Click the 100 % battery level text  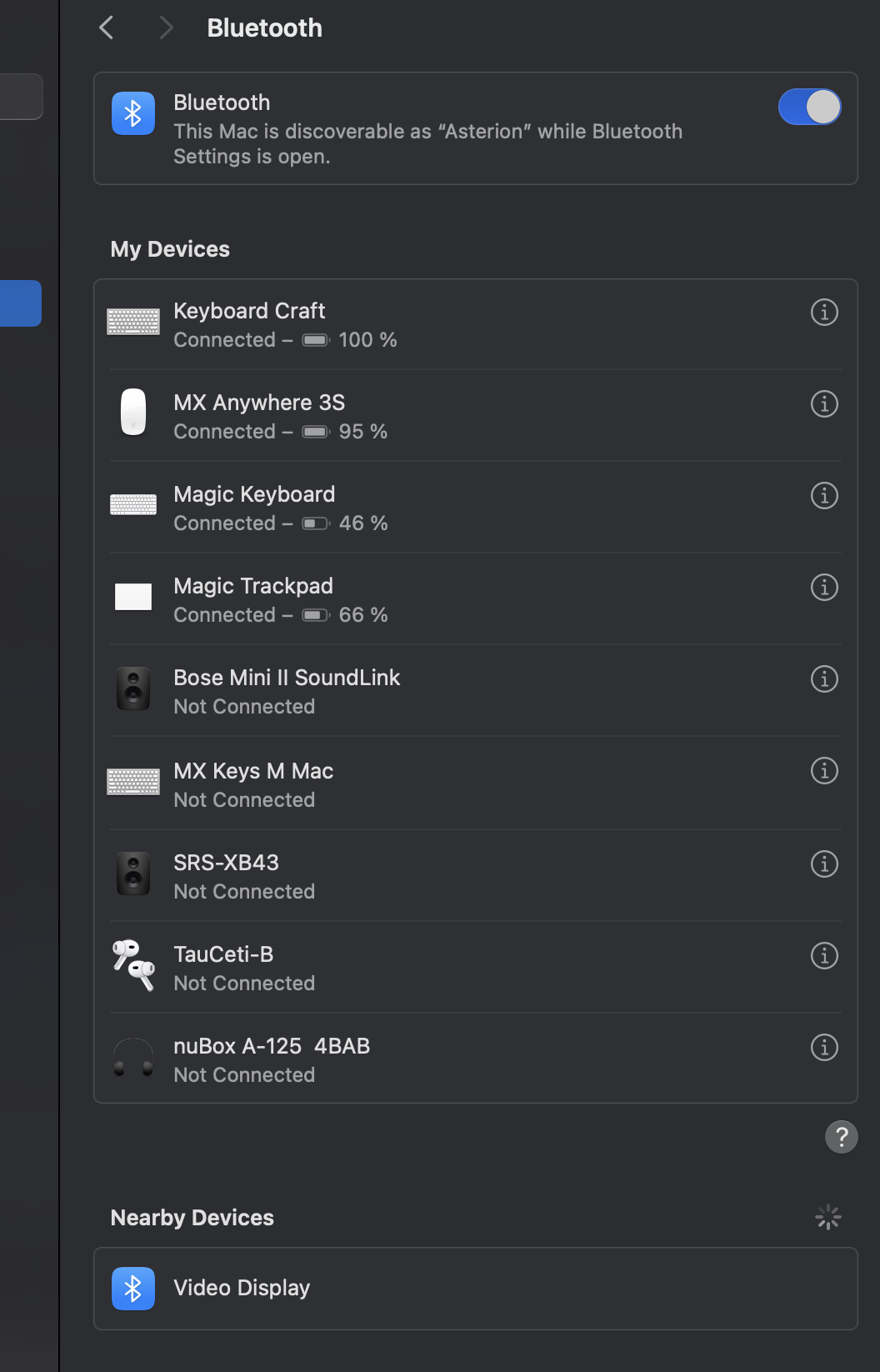click(367, 340)
